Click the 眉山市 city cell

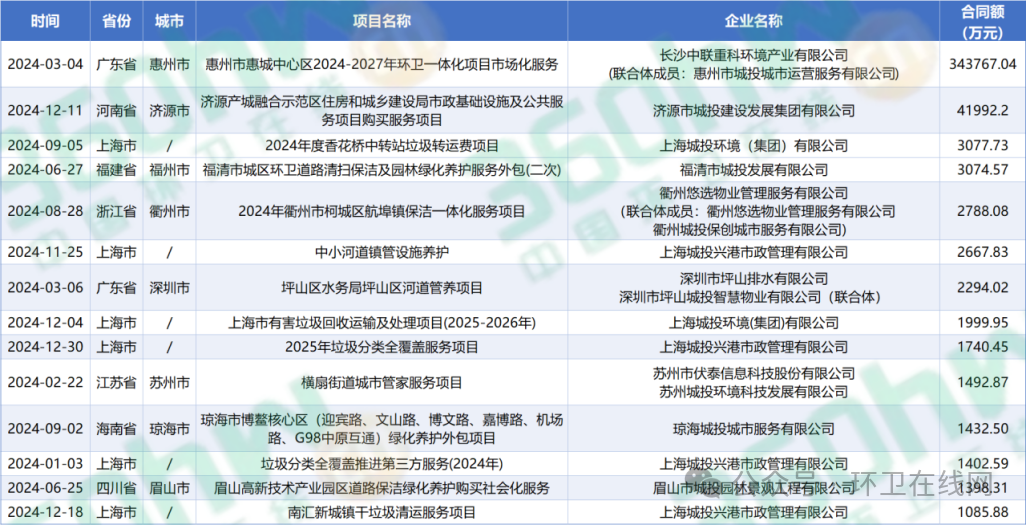169,488
